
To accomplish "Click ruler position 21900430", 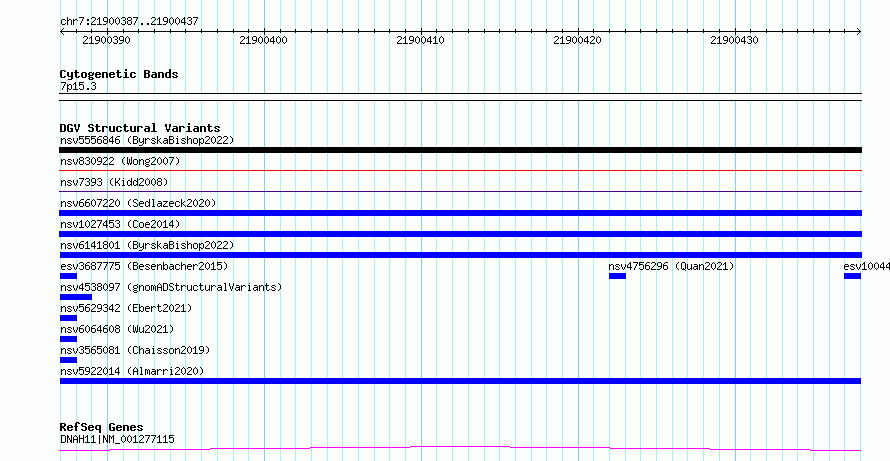I will click(x=734, y=40).
